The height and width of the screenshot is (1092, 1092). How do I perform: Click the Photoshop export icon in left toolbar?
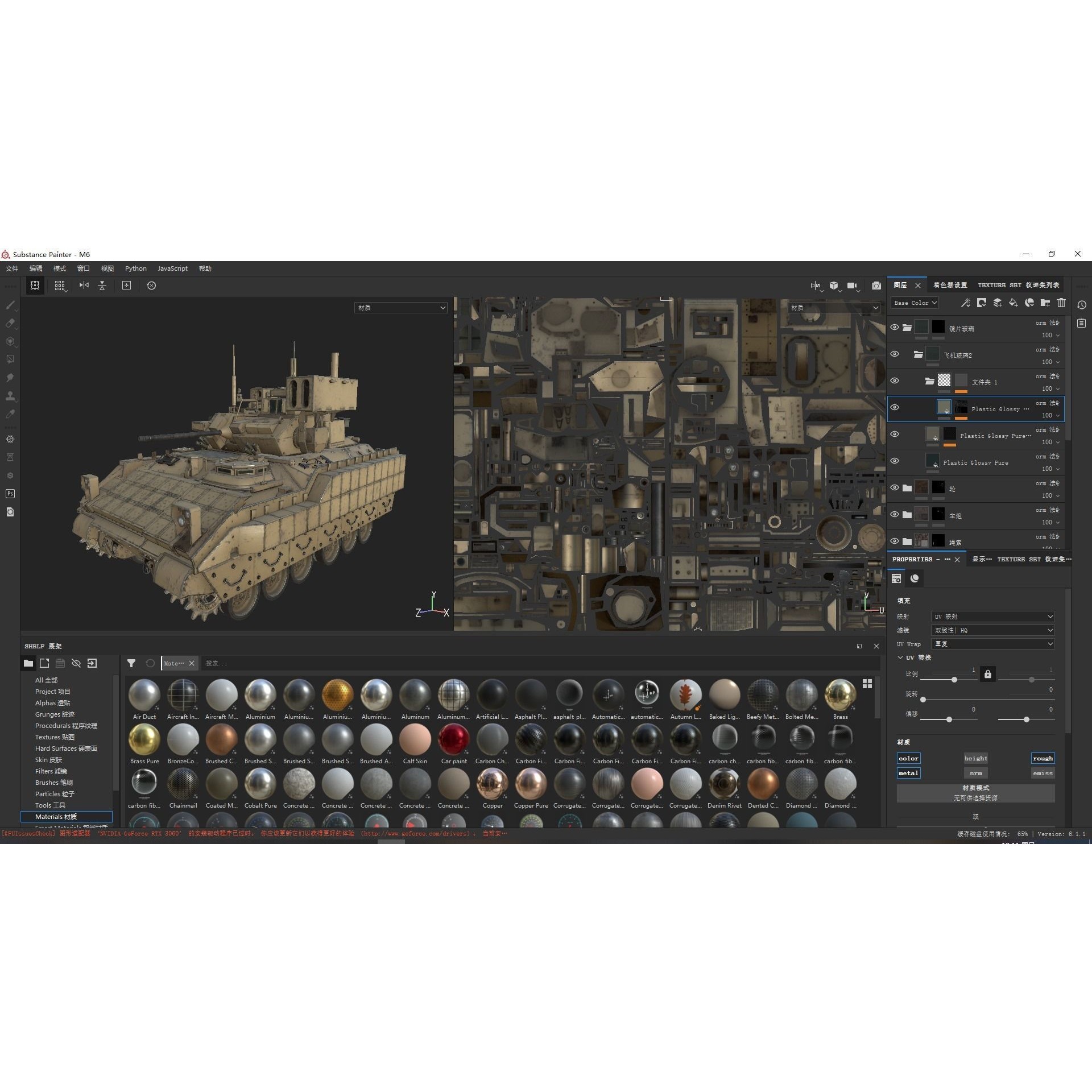point(10,494)
